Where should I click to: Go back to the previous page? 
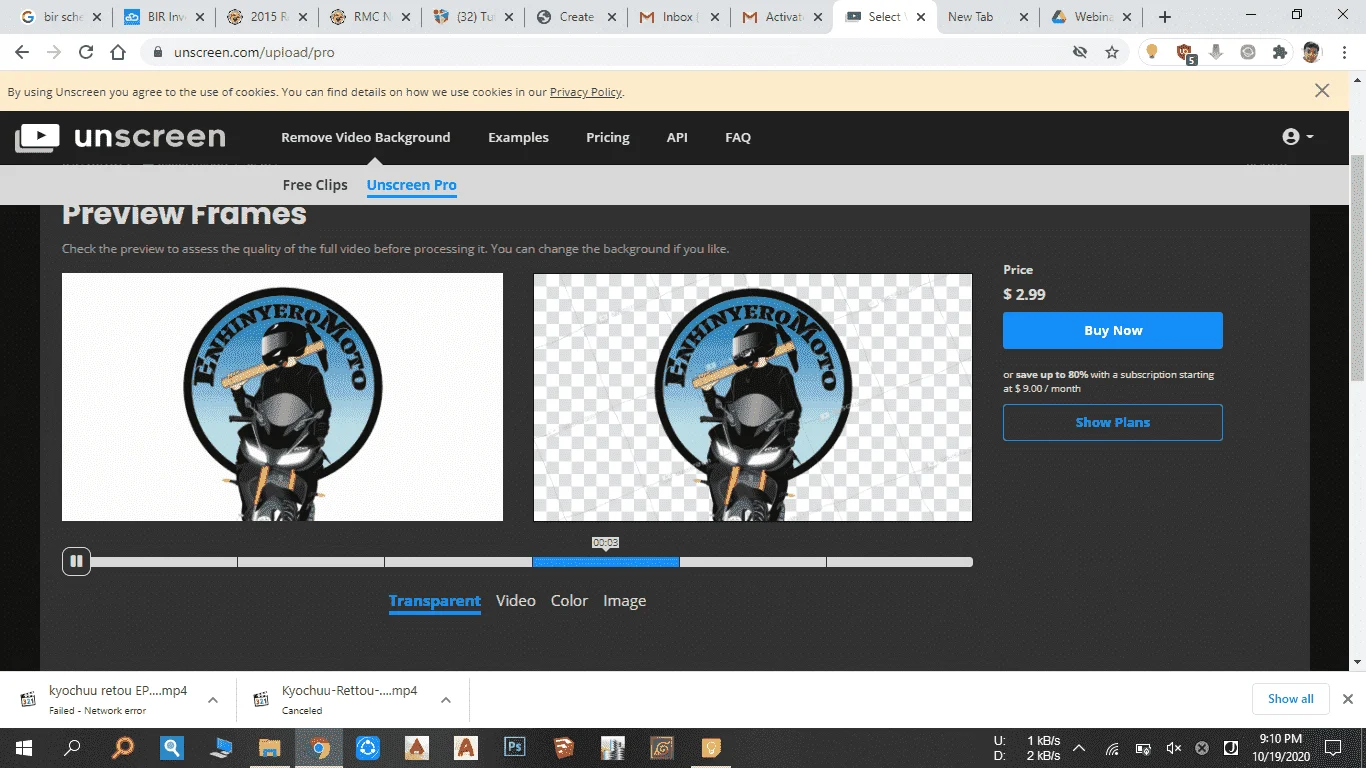[22, 52]
